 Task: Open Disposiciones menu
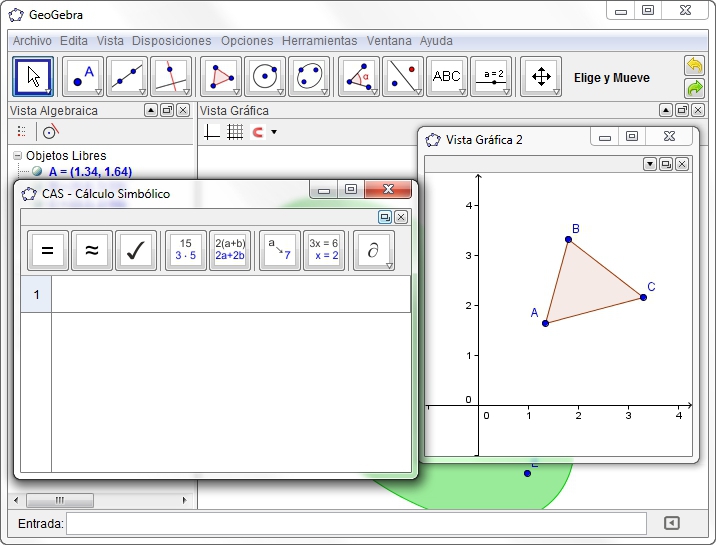pos(172,41)
